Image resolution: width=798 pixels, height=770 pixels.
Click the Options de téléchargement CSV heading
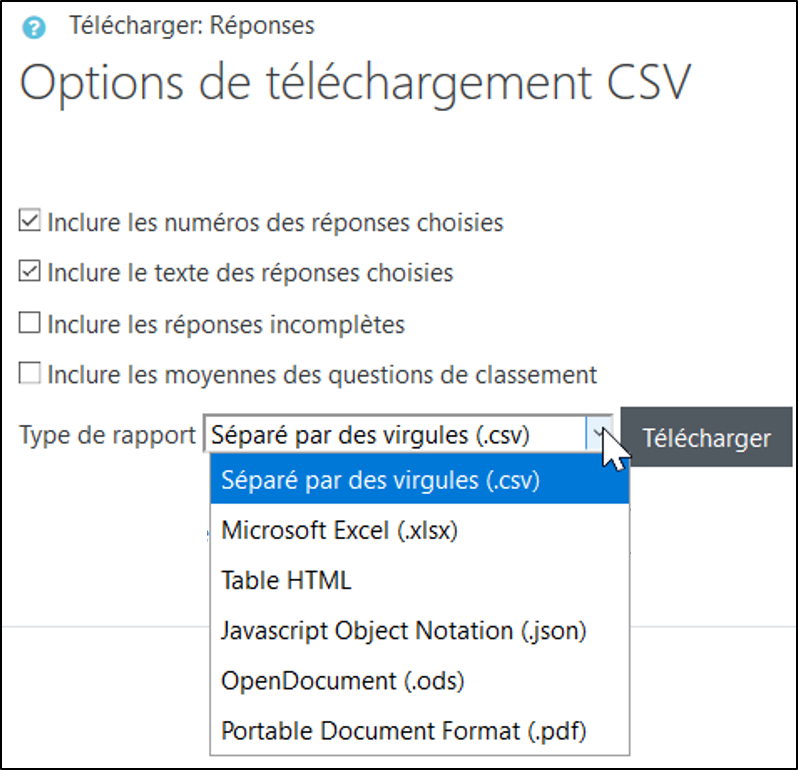point(355,83)
